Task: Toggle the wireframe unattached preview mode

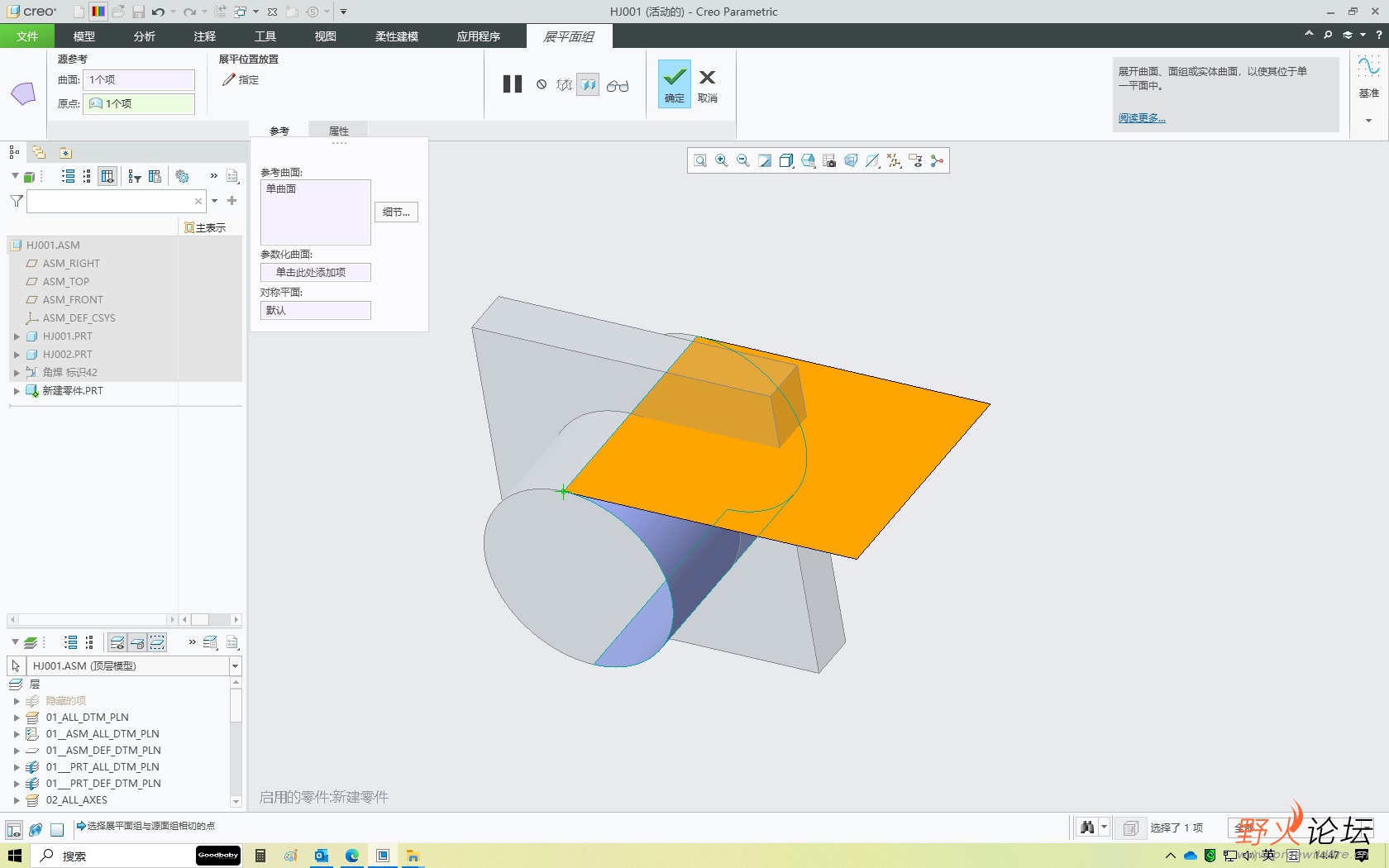Action: 565,84
